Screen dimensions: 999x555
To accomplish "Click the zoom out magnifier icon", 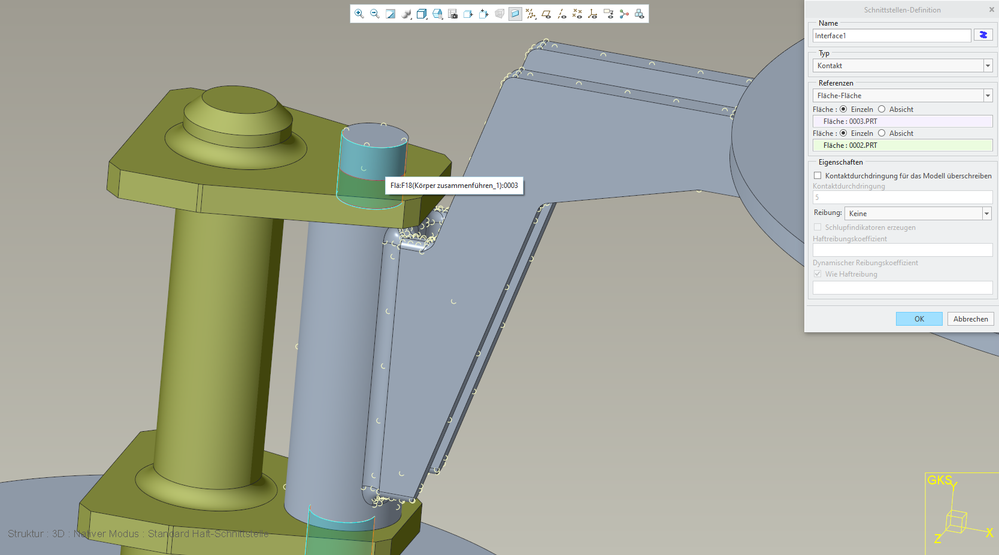I will (x=375, y=14).
